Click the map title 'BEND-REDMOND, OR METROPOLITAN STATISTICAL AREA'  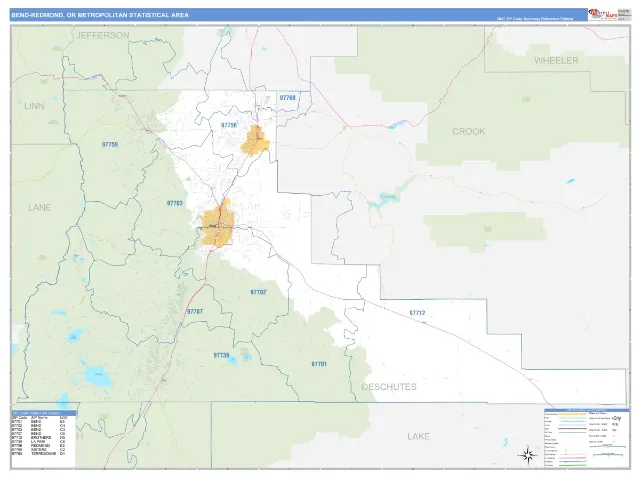[x=100, y=15]
